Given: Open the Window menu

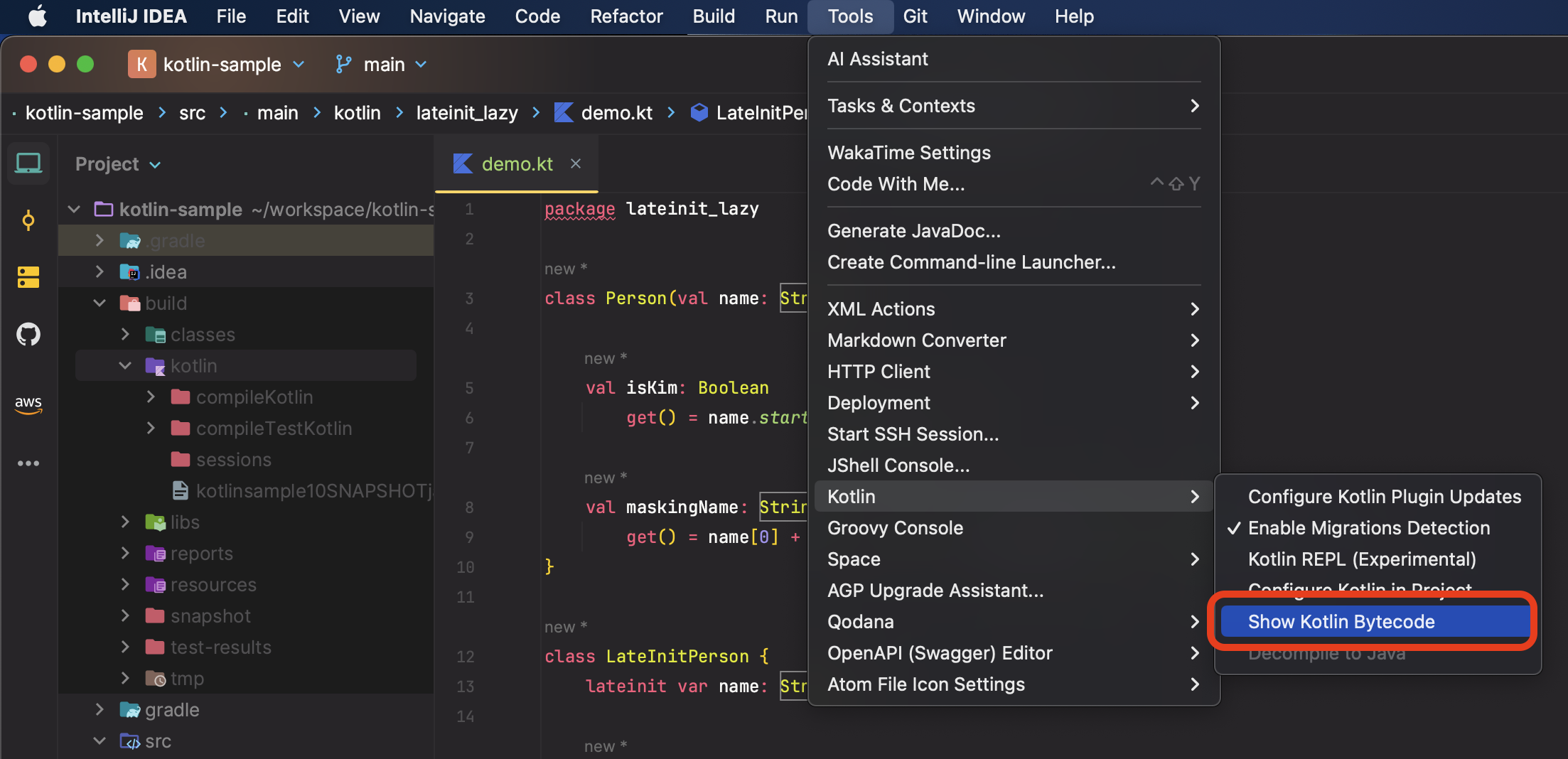Looking at the screenshot, I should point(991,16).
